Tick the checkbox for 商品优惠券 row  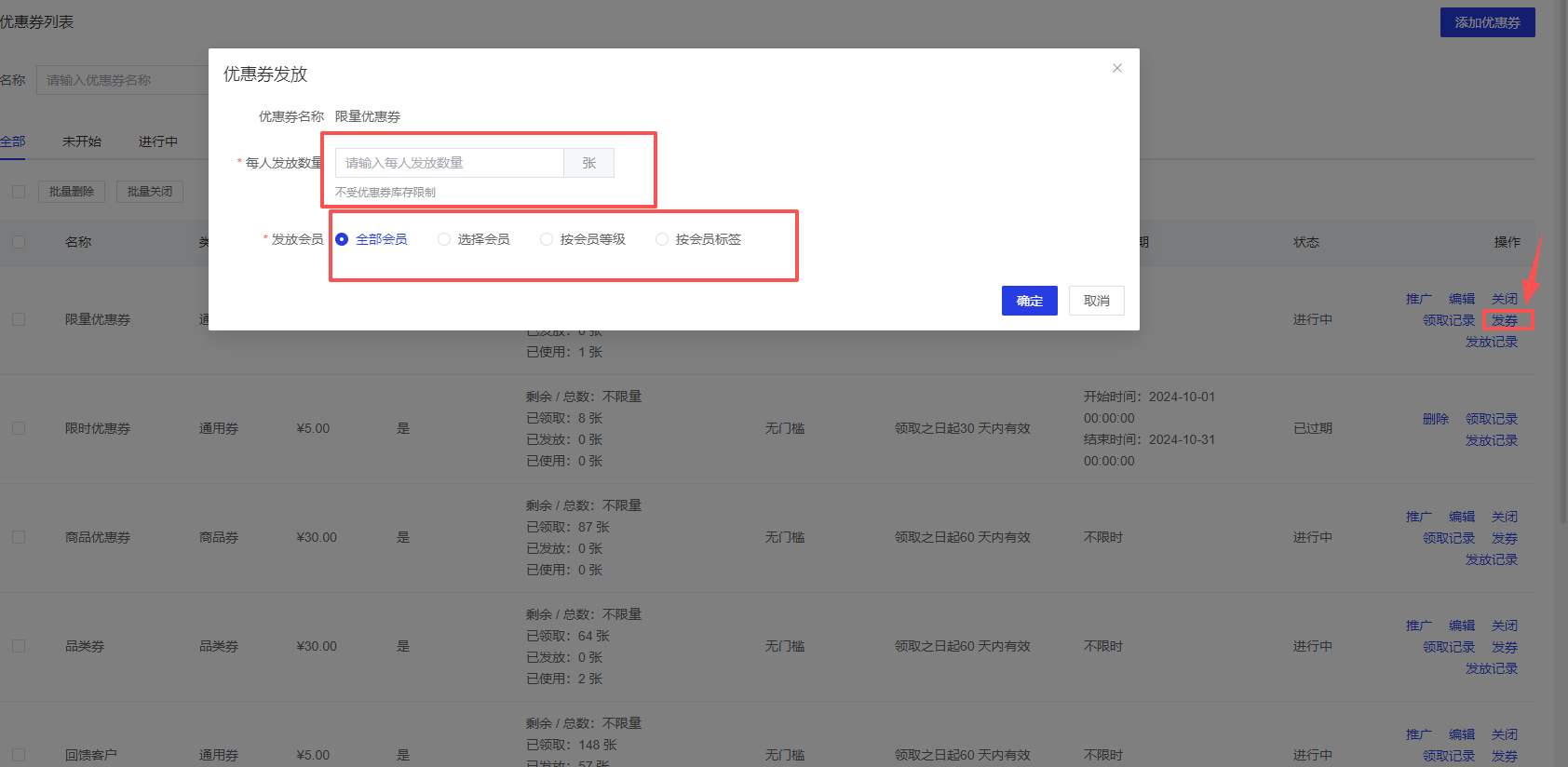[19, 537]
